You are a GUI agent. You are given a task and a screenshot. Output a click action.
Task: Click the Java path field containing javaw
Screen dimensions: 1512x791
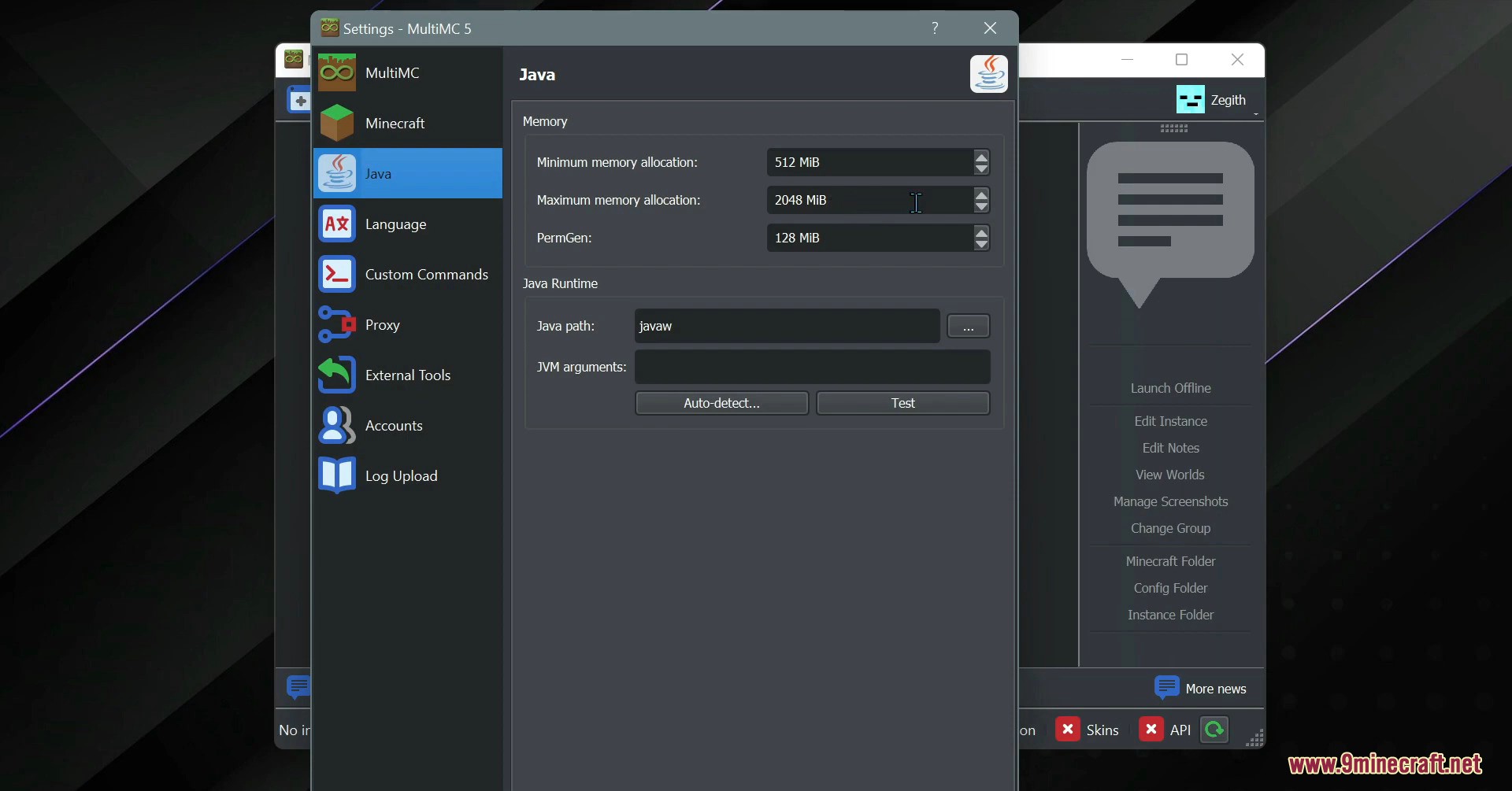[x=787, y=326]
